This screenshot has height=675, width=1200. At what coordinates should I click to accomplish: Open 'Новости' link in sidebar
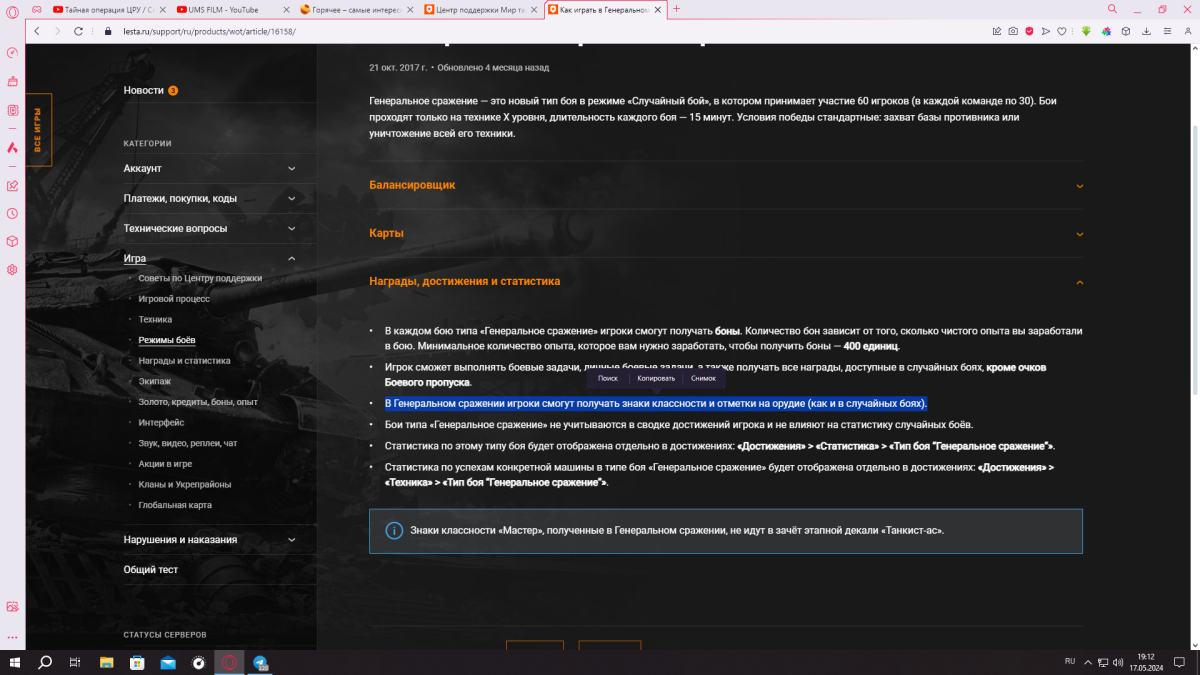pyautogui.click(x=144, y=90)
